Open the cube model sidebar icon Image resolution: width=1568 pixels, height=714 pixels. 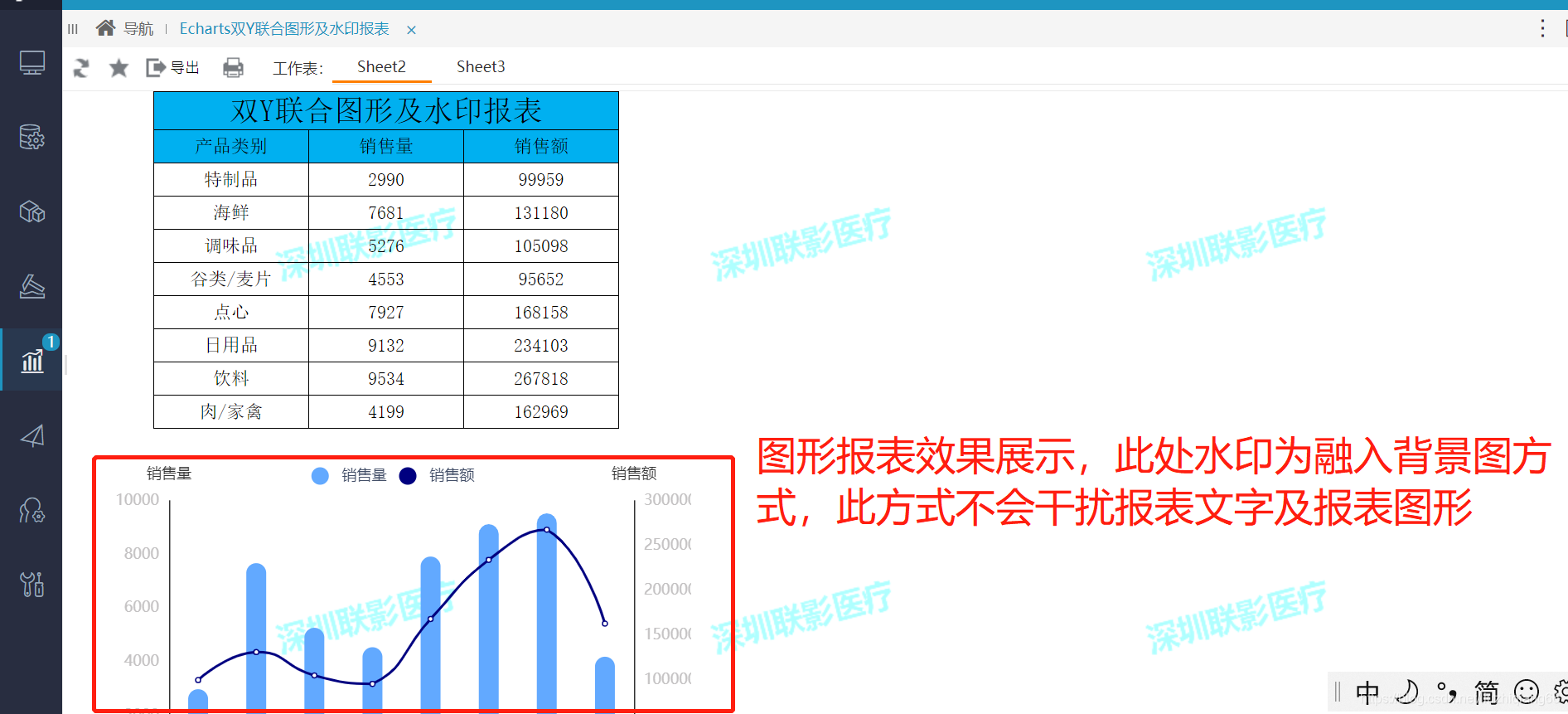(31, 211)
